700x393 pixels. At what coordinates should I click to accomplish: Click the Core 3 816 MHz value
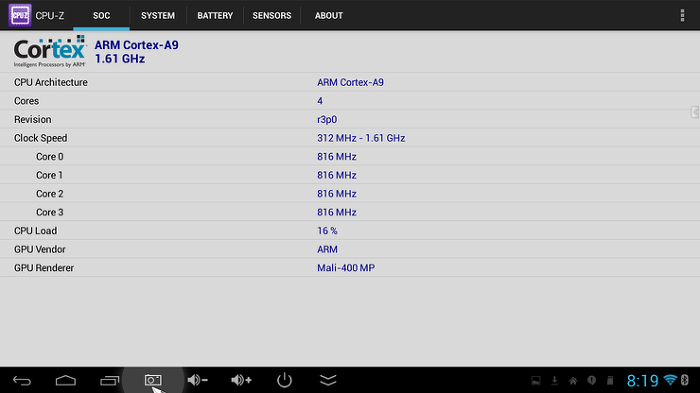tap(337, 212)
